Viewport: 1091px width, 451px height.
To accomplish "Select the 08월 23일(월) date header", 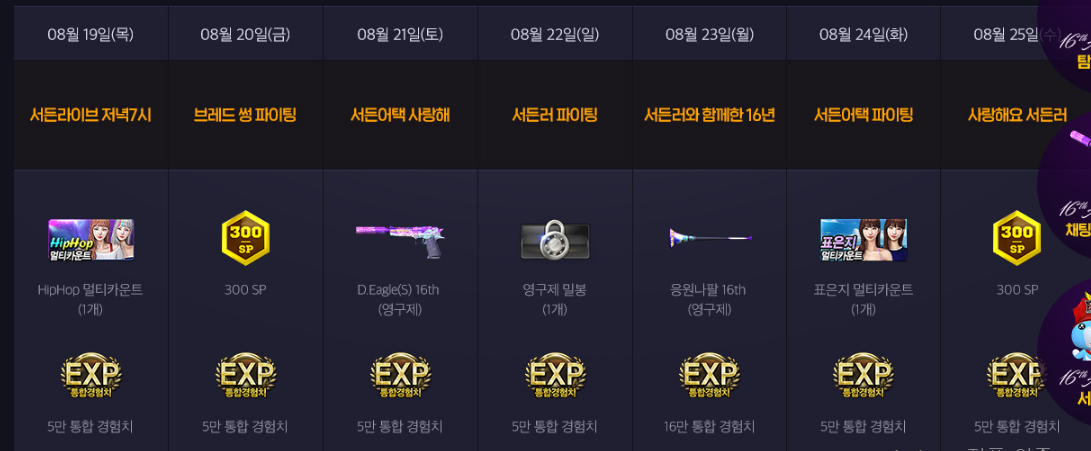I will tap(709, 34).
